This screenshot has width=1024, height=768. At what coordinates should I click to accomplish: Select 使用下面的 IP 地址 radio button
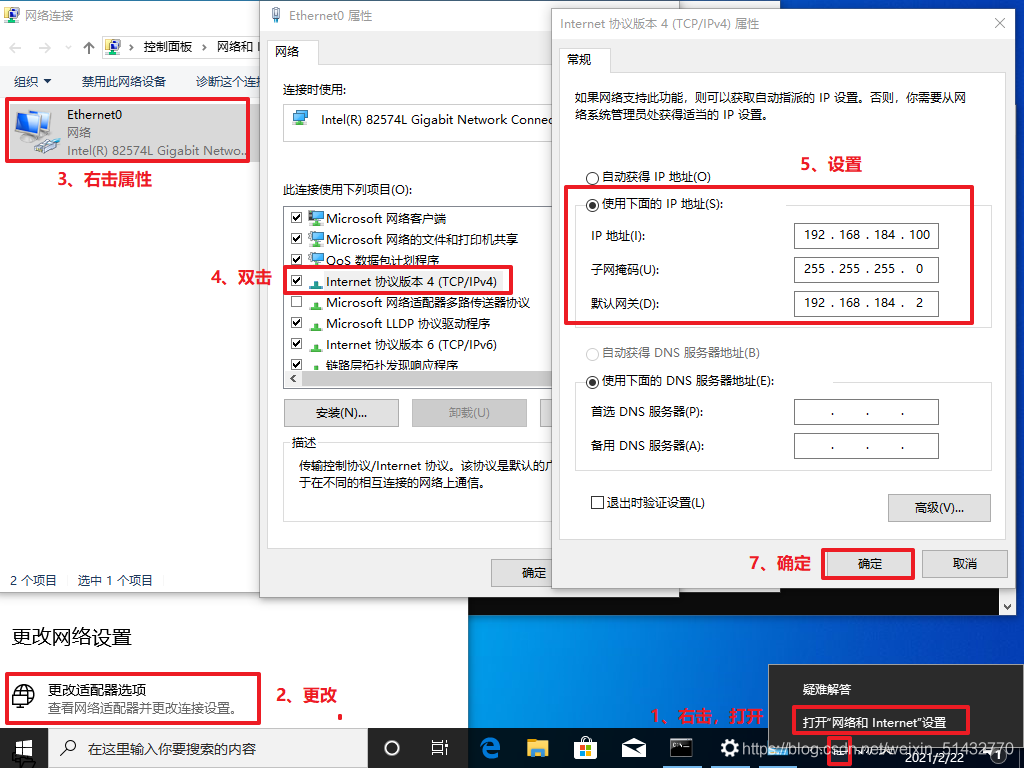point(592,205)
